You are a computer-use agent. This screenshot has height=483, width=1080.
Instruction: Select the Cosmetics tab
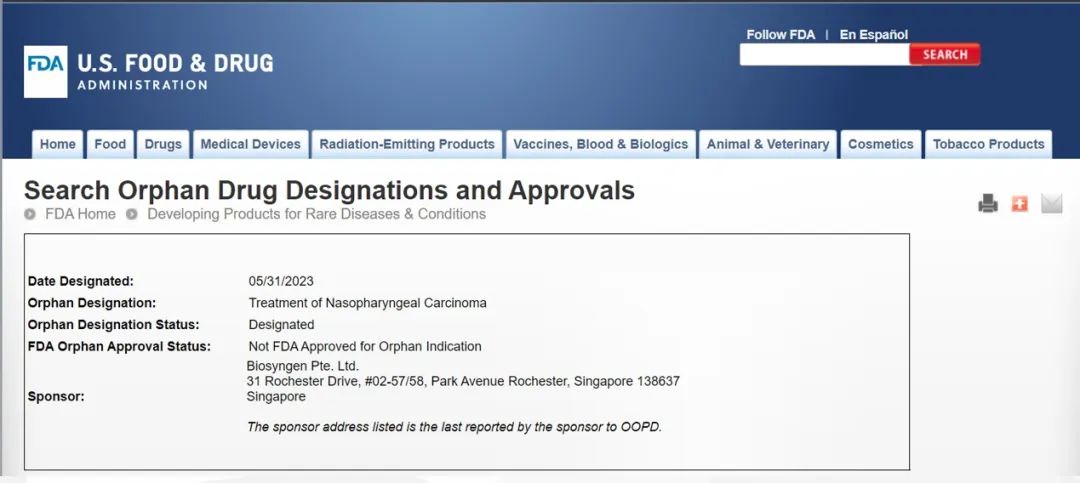[880, 144]
